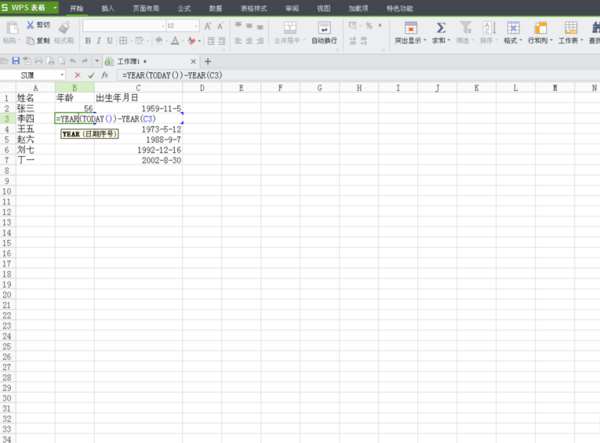Click the fill color bucket icon
Image resolution: width=600 pixels, height=443 pixels.
159,40
